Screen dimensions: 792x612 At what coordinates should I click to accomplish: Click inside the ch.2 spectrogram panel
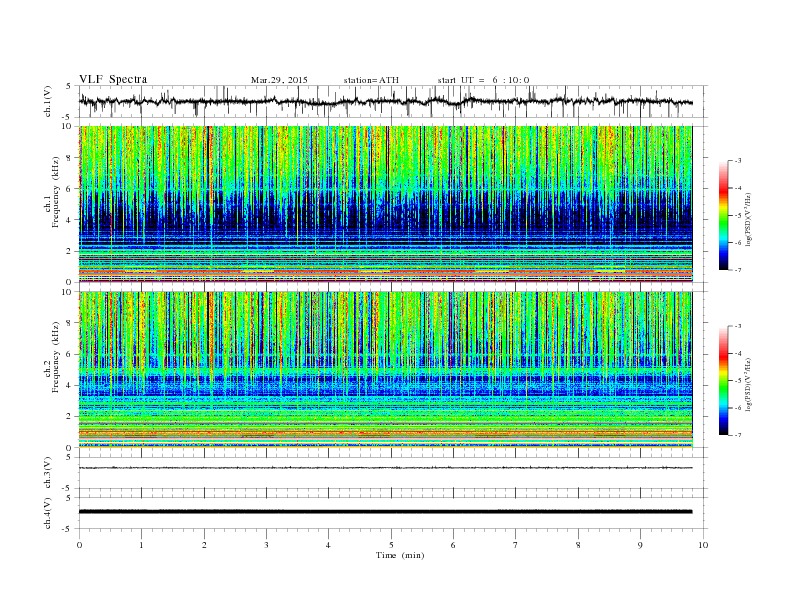click(x=386, y=370)
